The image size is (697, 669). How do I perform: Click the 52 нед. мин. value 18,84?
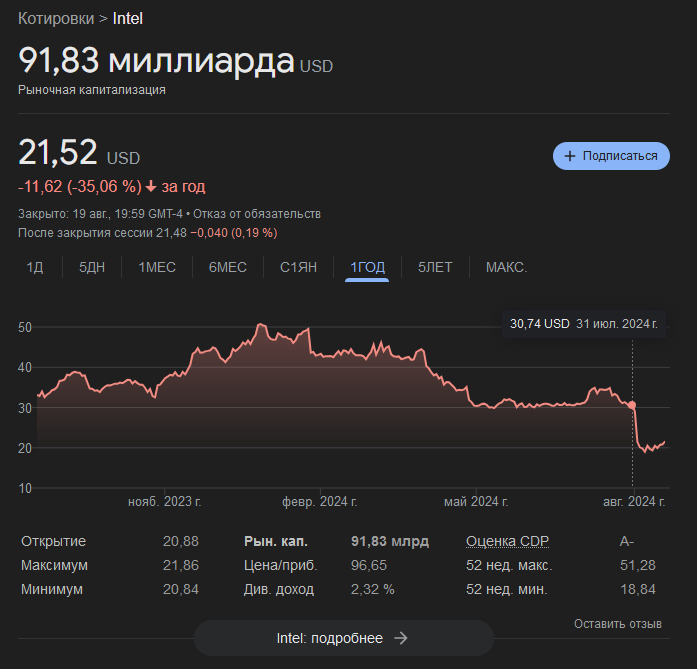[x=638, y=589]
